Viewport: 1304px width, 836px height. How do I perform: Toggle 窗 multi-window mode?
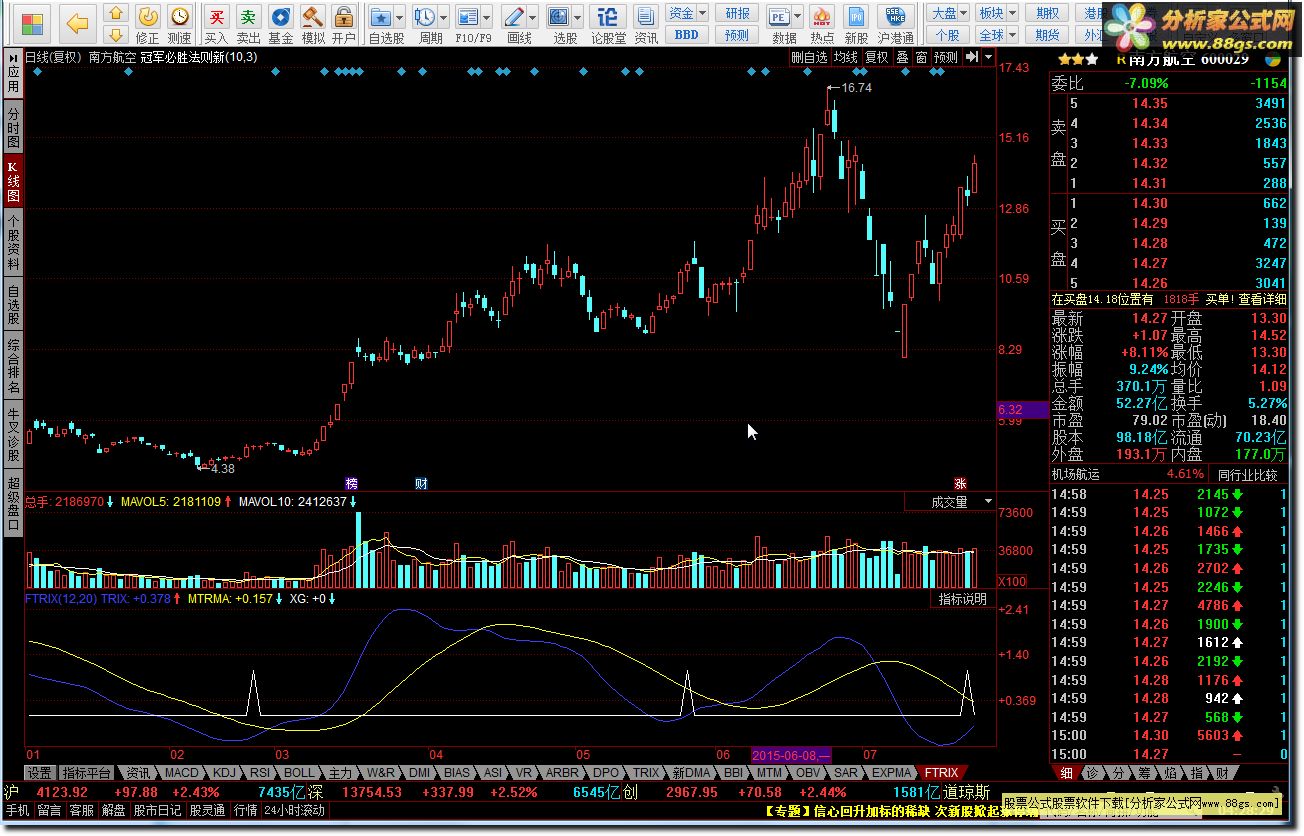pyautogui.click(x=921, y=58)
